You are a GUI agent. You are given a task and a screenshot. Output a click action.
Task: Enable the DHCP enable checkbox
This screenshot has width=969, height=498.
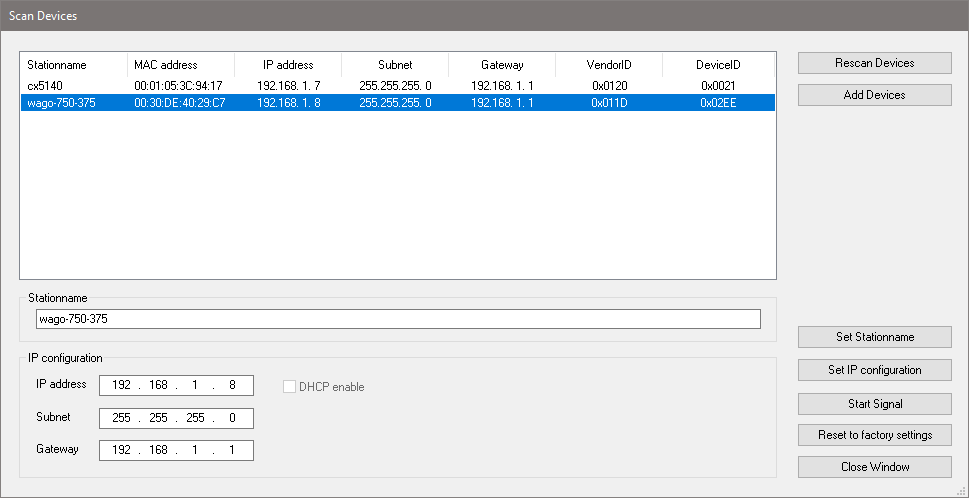point(290,387)
